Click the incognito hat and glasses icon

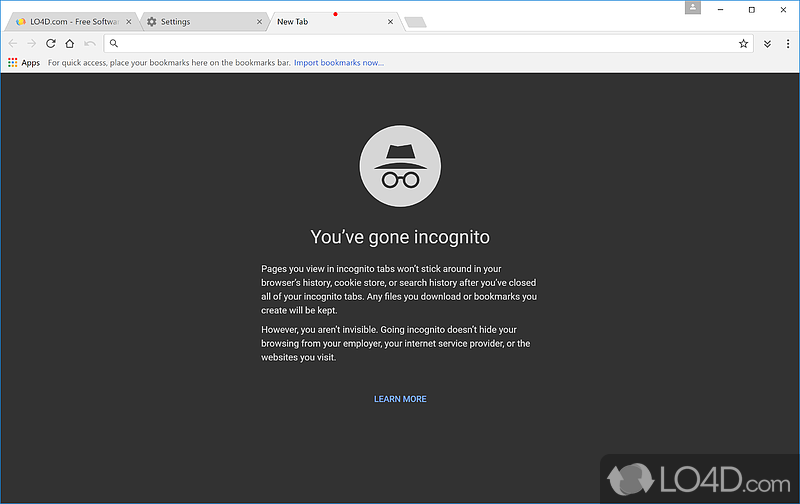[x=400, y=166]
